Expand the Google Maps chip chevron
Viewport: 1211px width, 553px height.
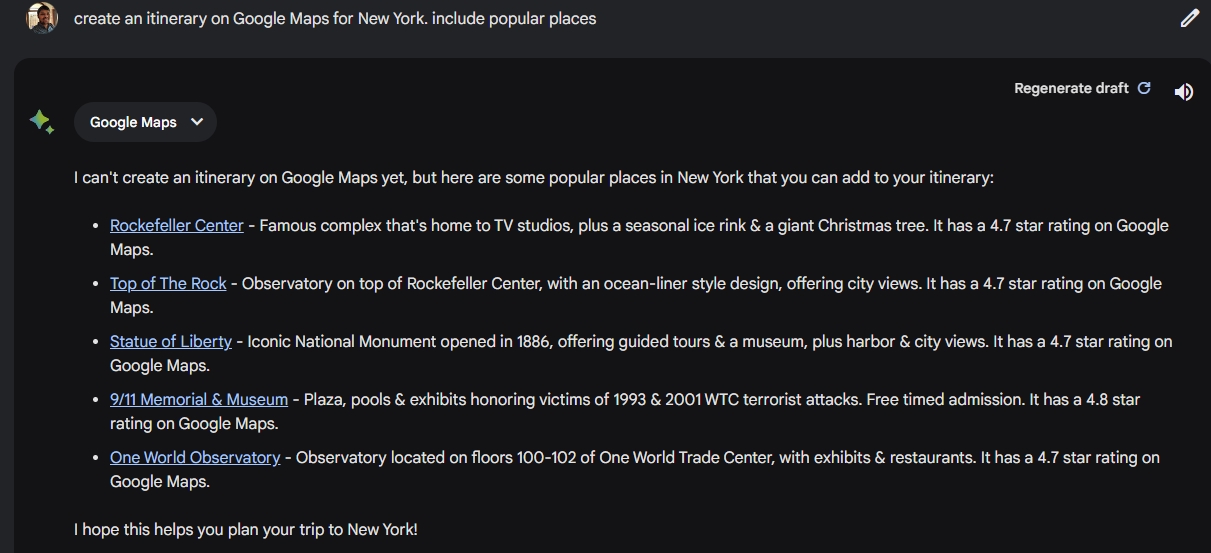click(x=197, y=122)
